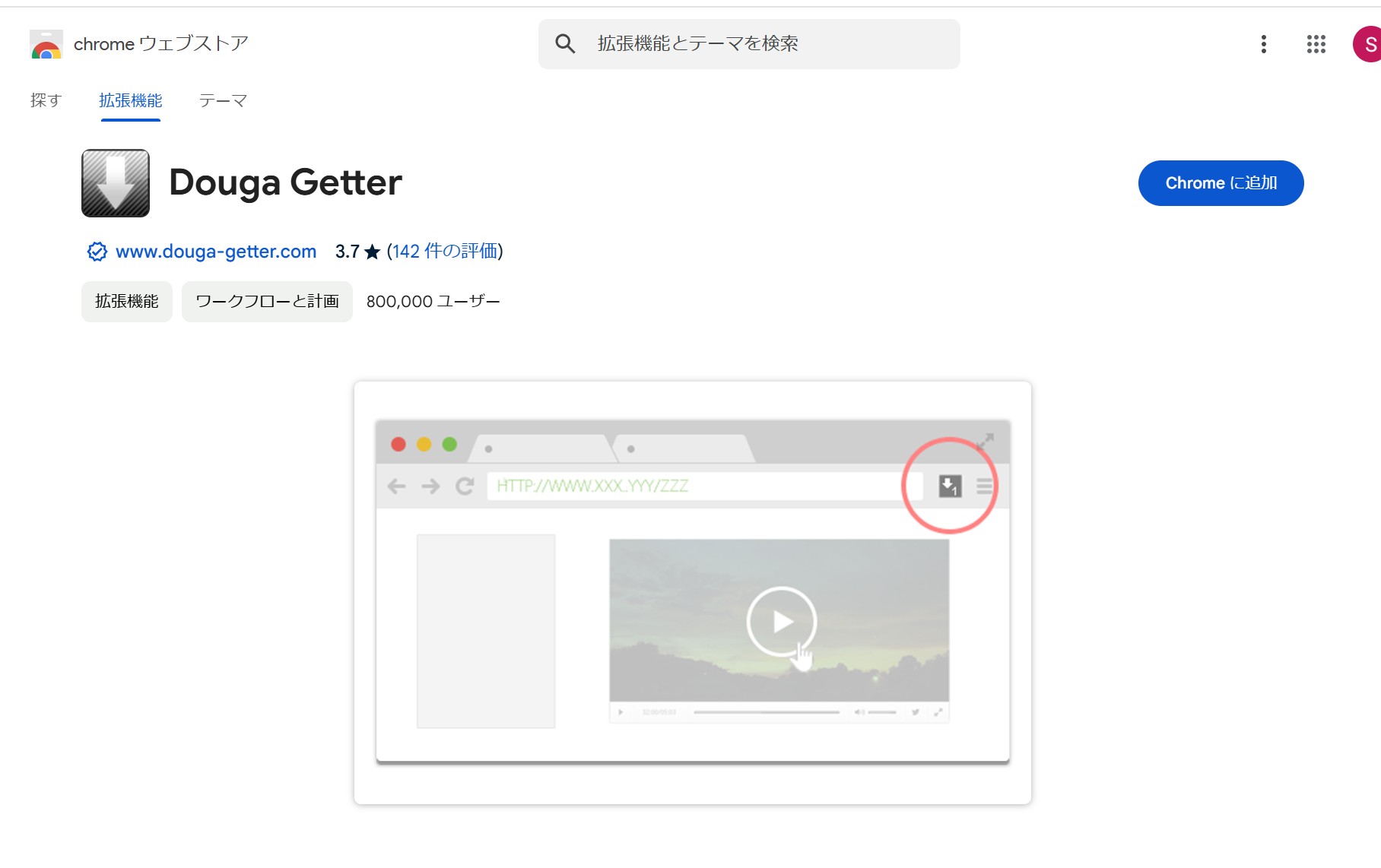
Task: Select the 拡張機能 tab
Action: [130, 100]
